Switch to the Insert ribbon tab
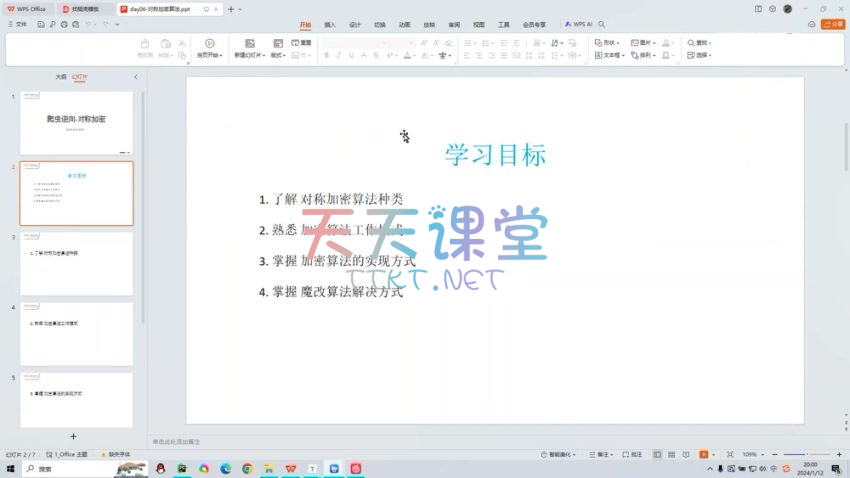This screenshot has width=850, height=478. point(330,24)
